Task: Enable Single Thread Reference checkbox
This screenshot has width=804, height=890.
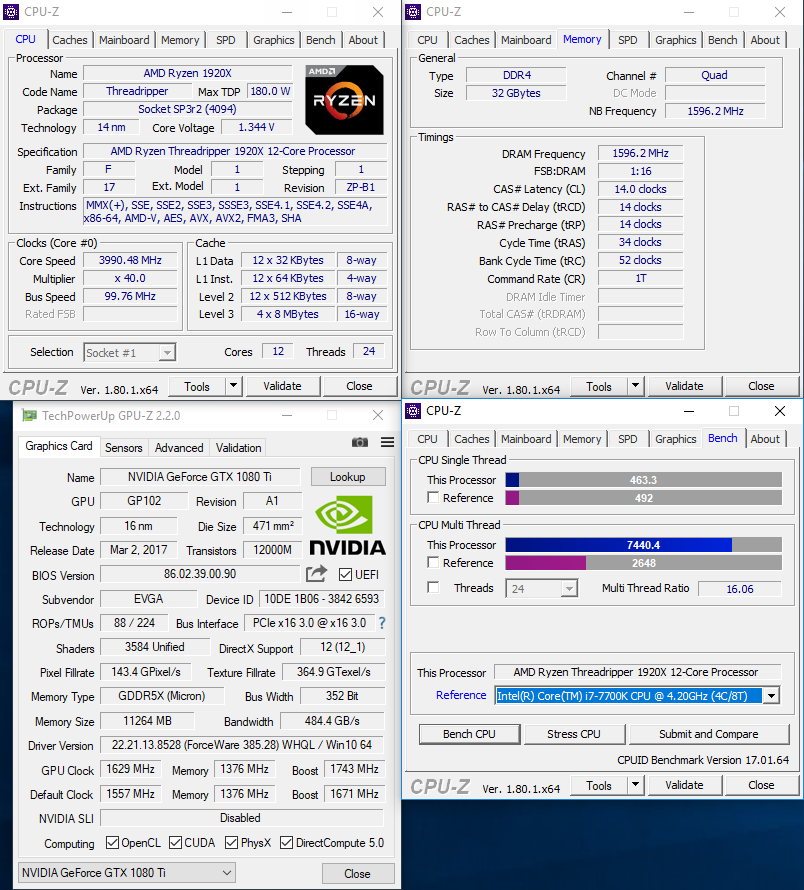Action: 433,497
